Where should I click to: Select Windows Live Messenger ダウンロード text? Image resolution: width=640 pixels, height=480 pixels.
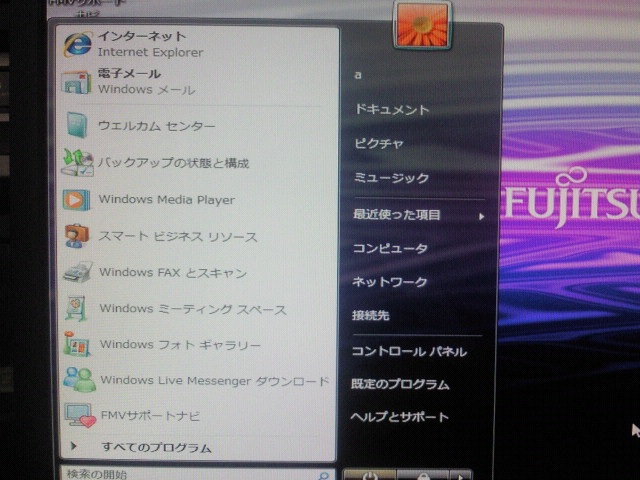pos(215,381)
